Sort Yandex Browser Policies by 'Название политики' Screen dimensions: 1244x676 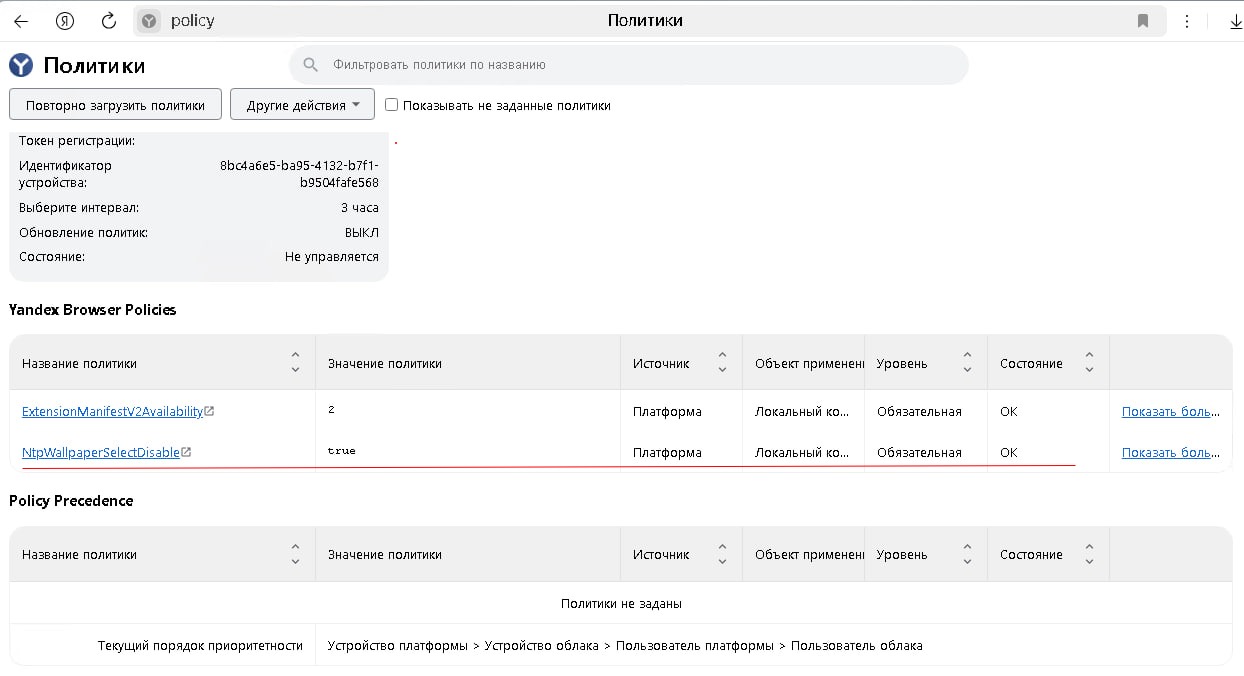[x=295, y=363]
